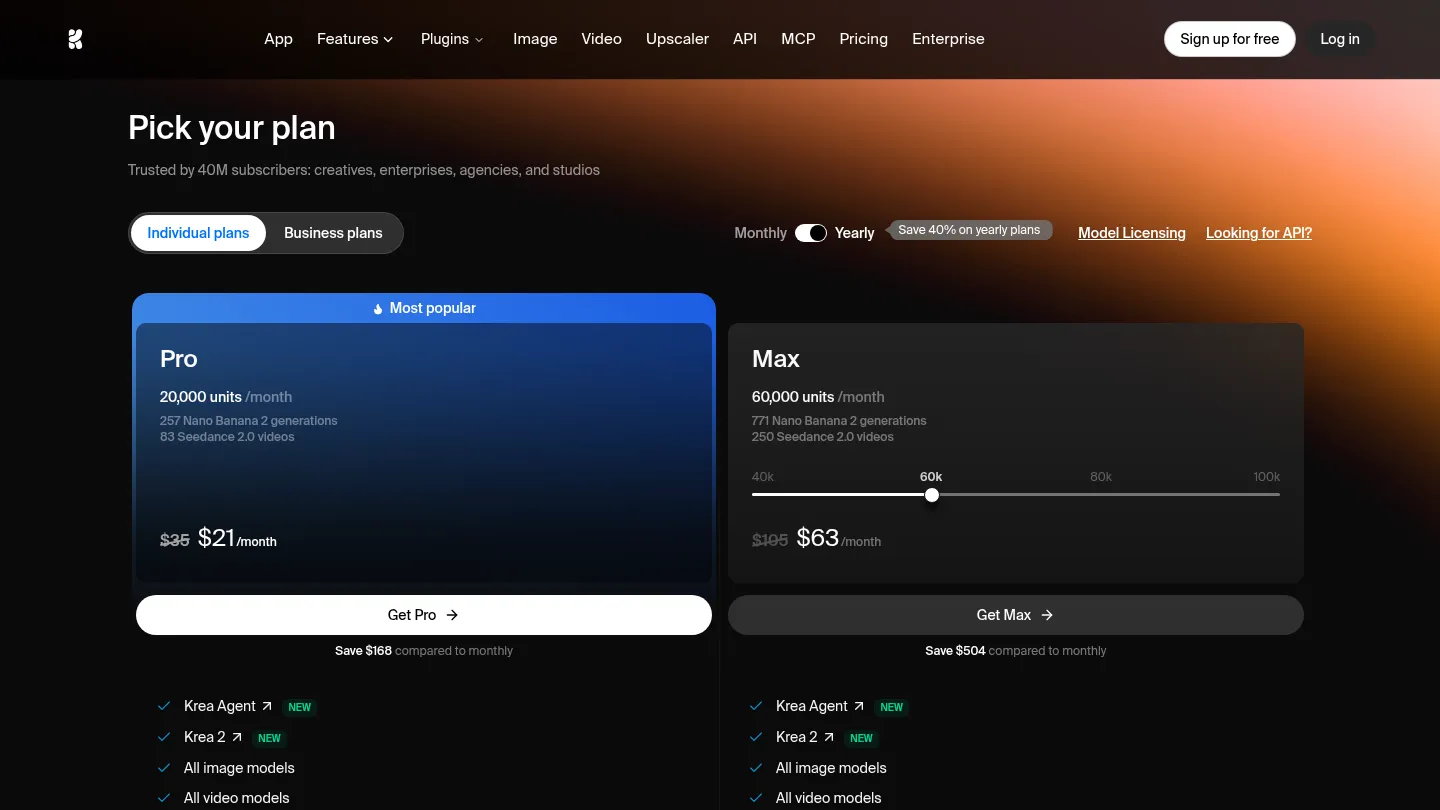The width and height of the screenshot is (1440, 810).
Task: Click the arrow icon in Get Max
Action: [x=1047, y=615]
